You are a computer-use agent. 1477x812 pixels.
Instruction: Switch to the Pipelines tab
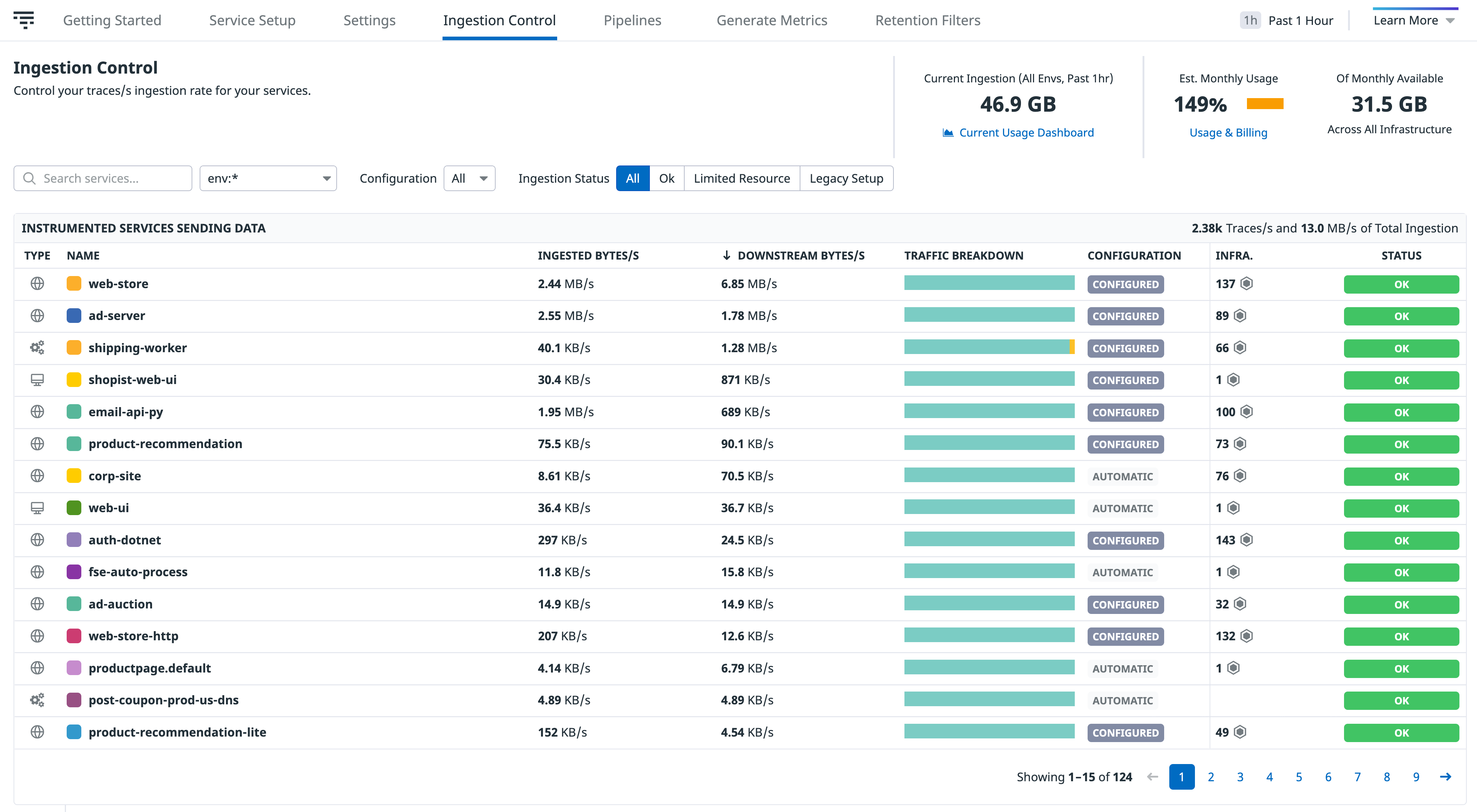(632, 20)
